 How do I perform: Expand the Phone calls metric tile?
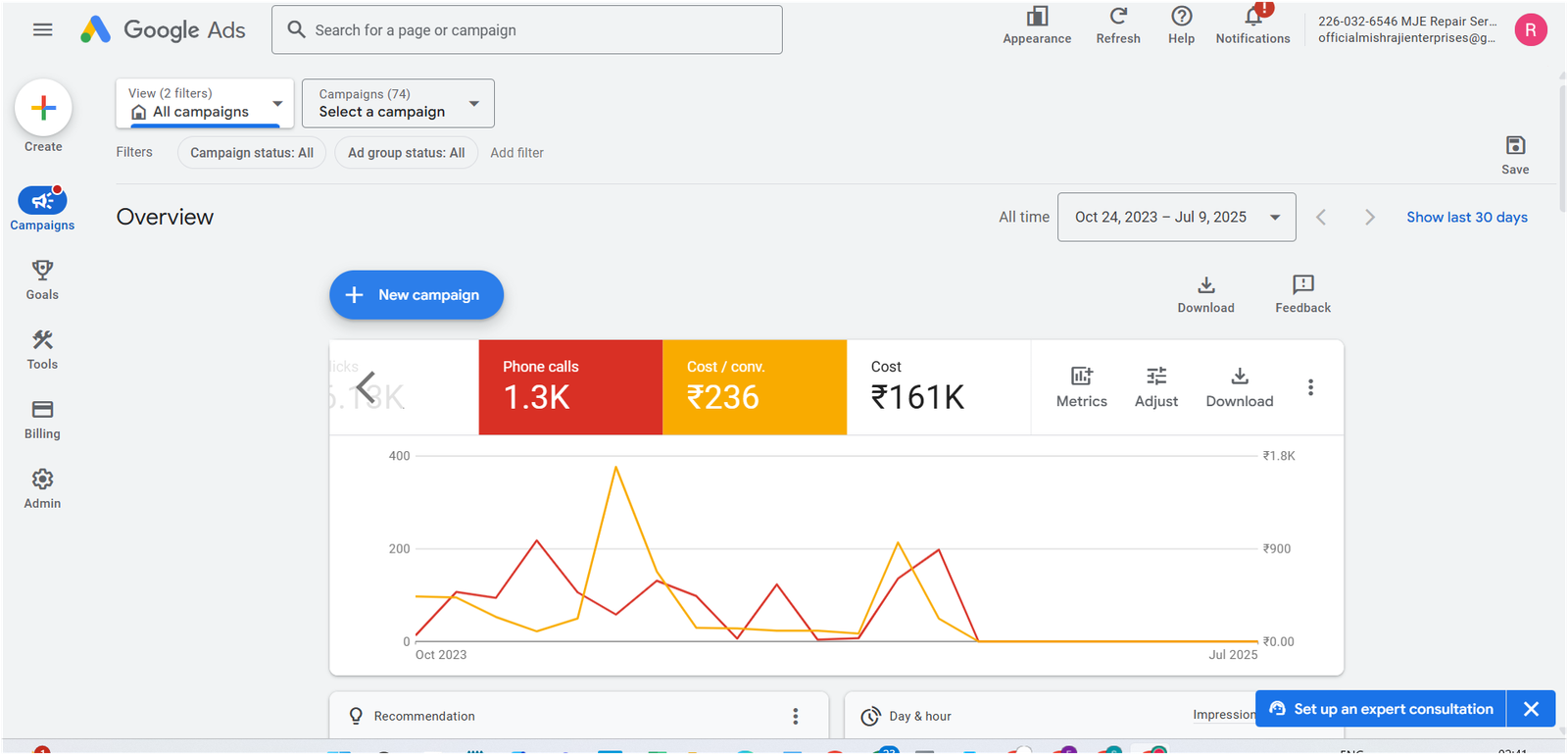(570, 387)
